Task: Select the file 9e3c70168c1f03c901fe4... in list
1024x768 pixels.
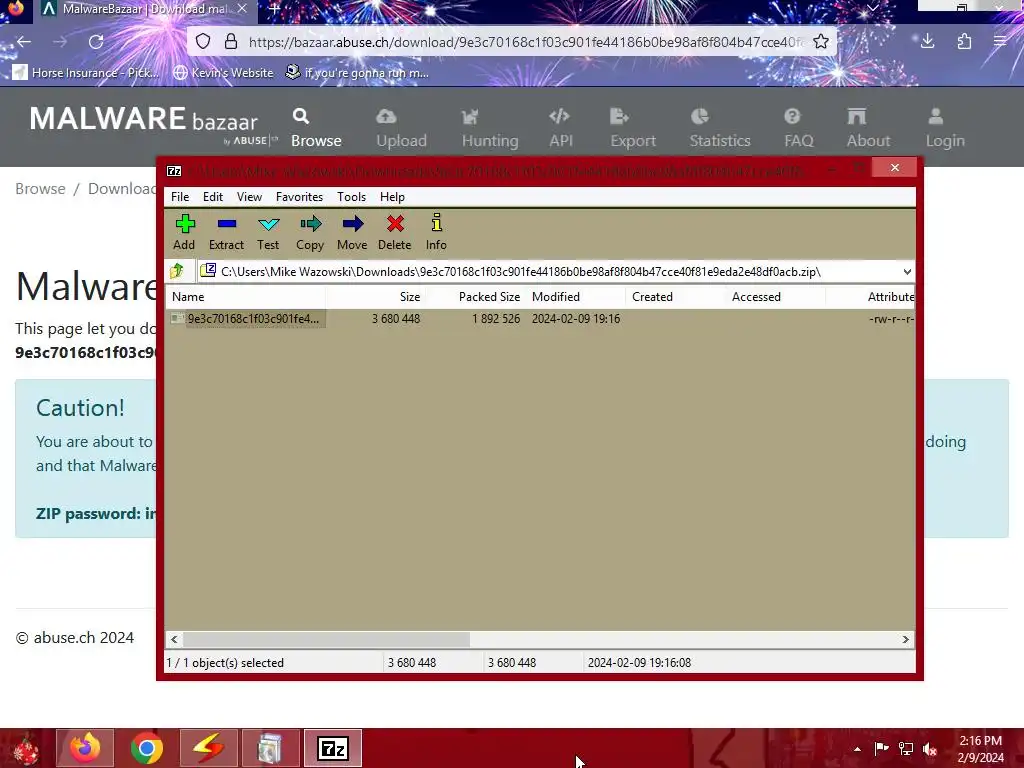Action: coord(253,319)
